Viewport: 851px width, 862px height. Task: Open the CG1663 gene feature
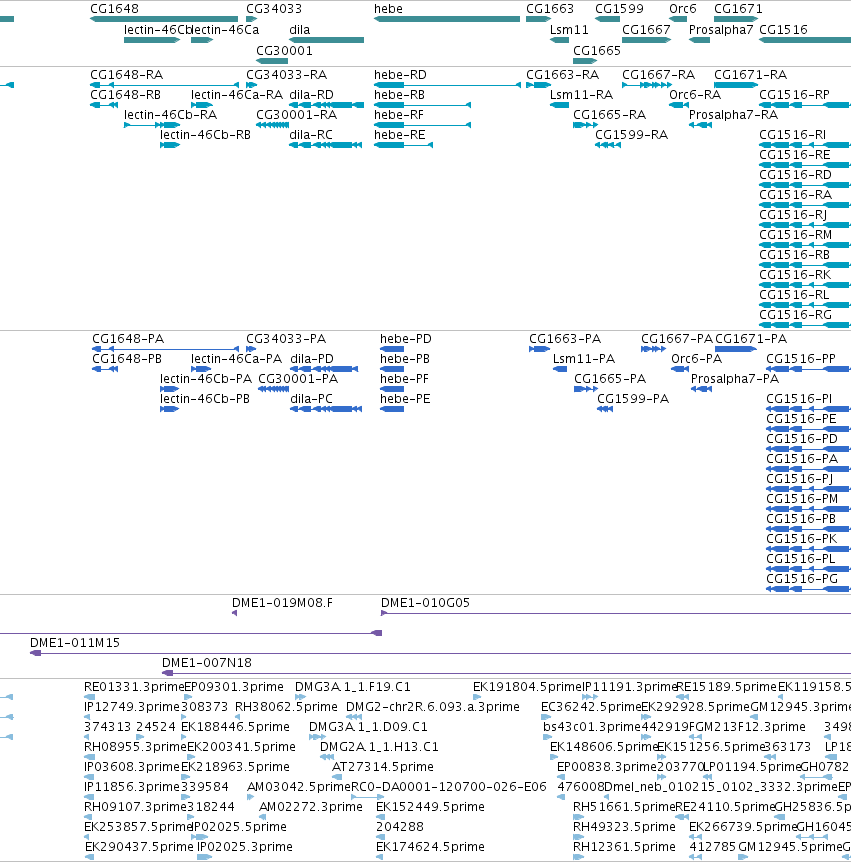[538, 19]
